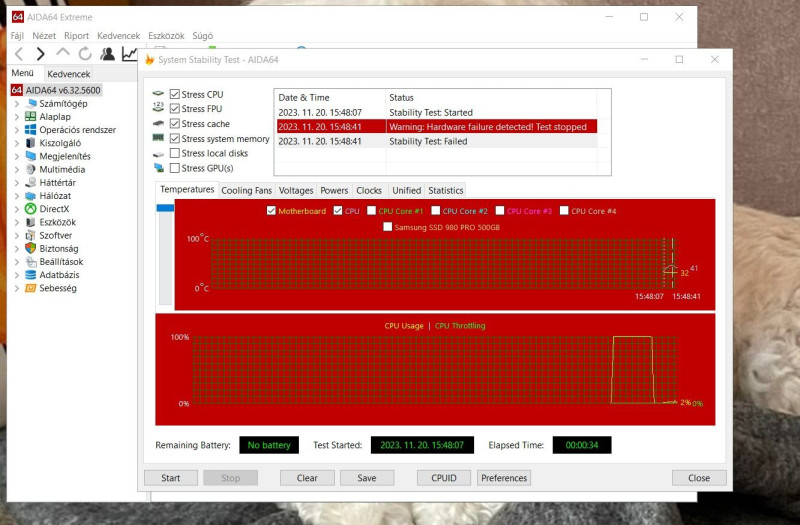
Task: Click the Kiszolgáló server icon
Action: pyautogui.click(x=31, y=143)
